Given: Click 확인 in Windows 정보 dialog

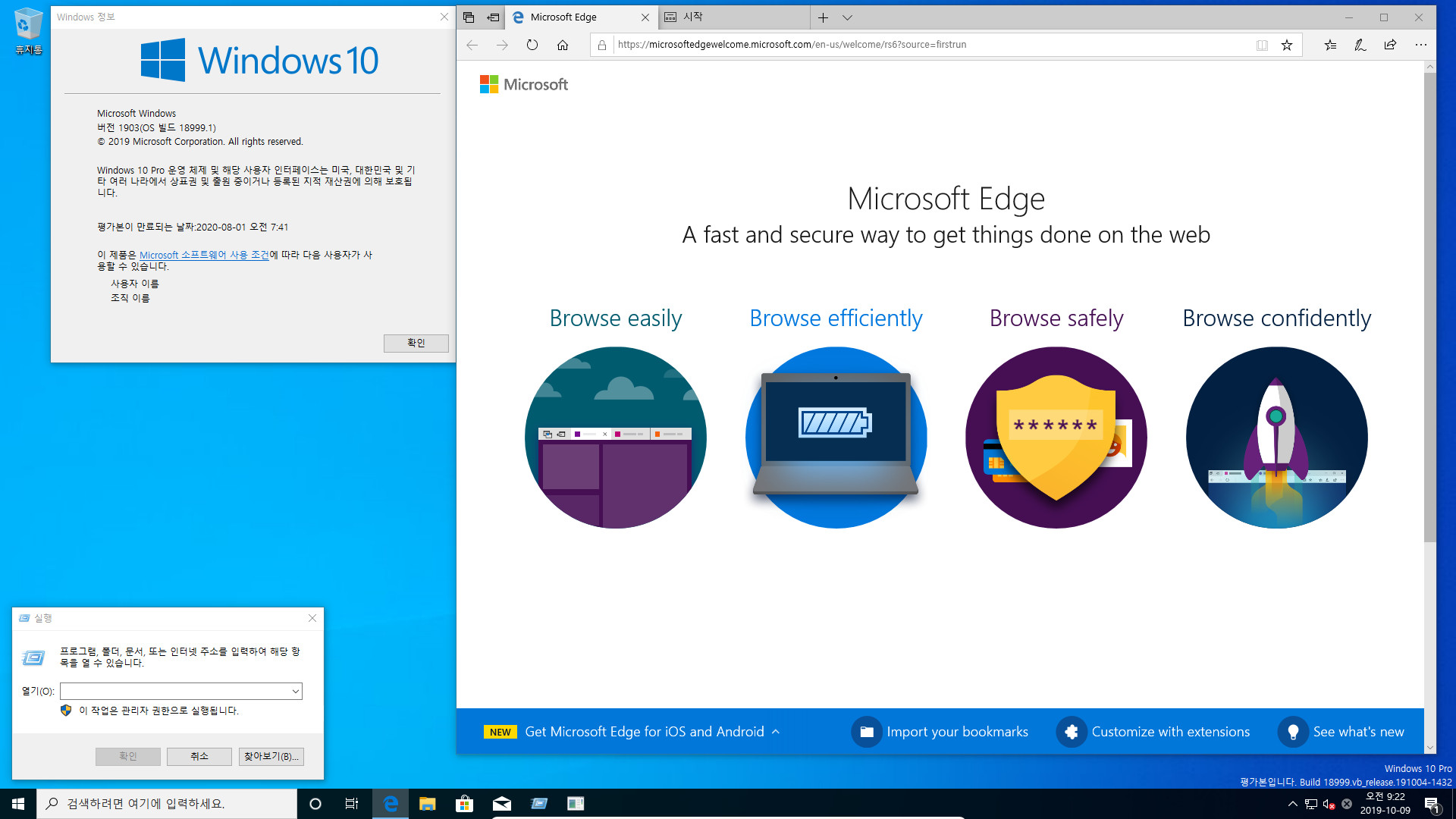Looking at the screenshot, I should pos(416,343).
